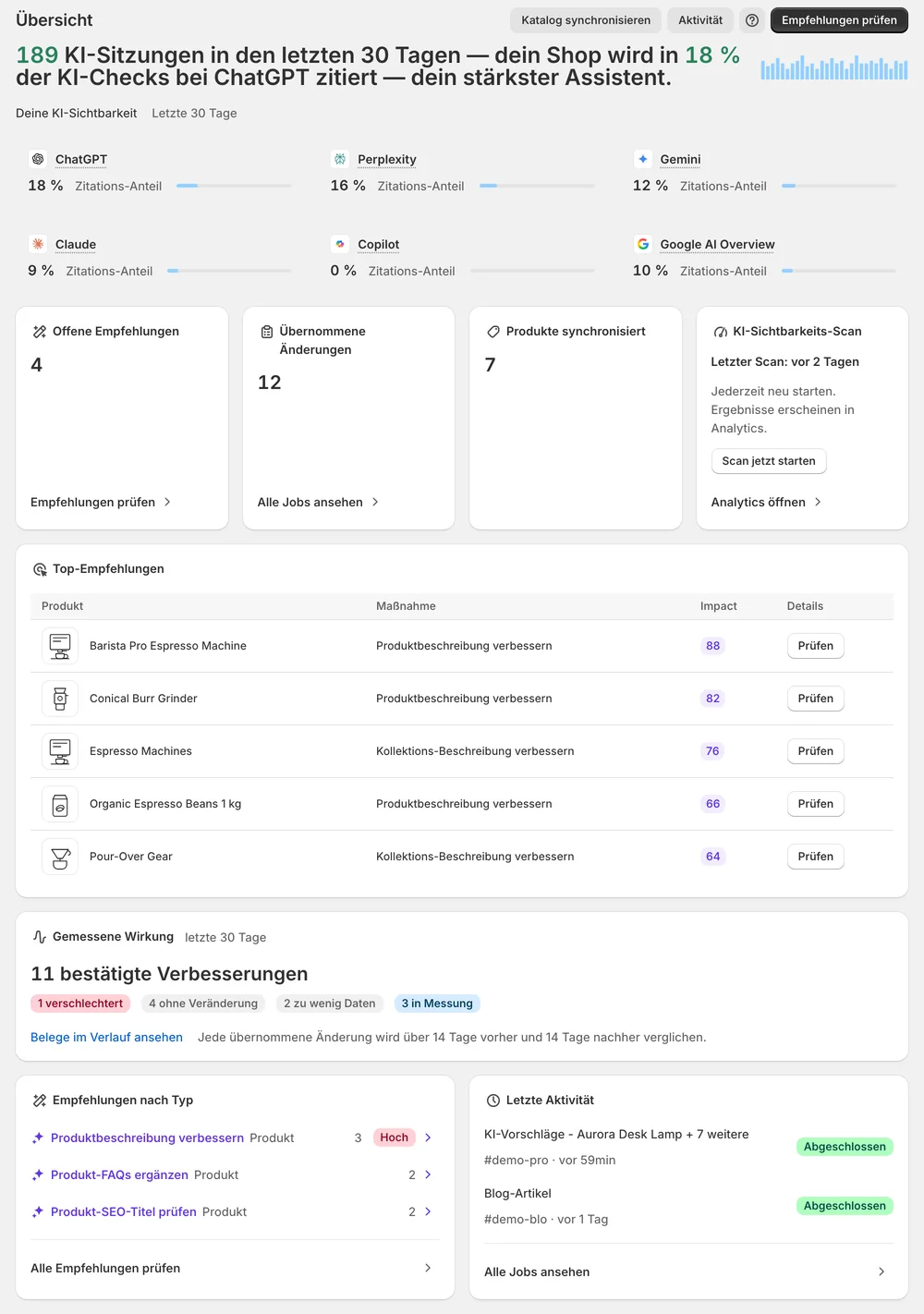The height and width of the screenshot is (1314, 924).
Task: Click the Copilot logo icon
Action: pyautogui.click(x=340, y=244)
